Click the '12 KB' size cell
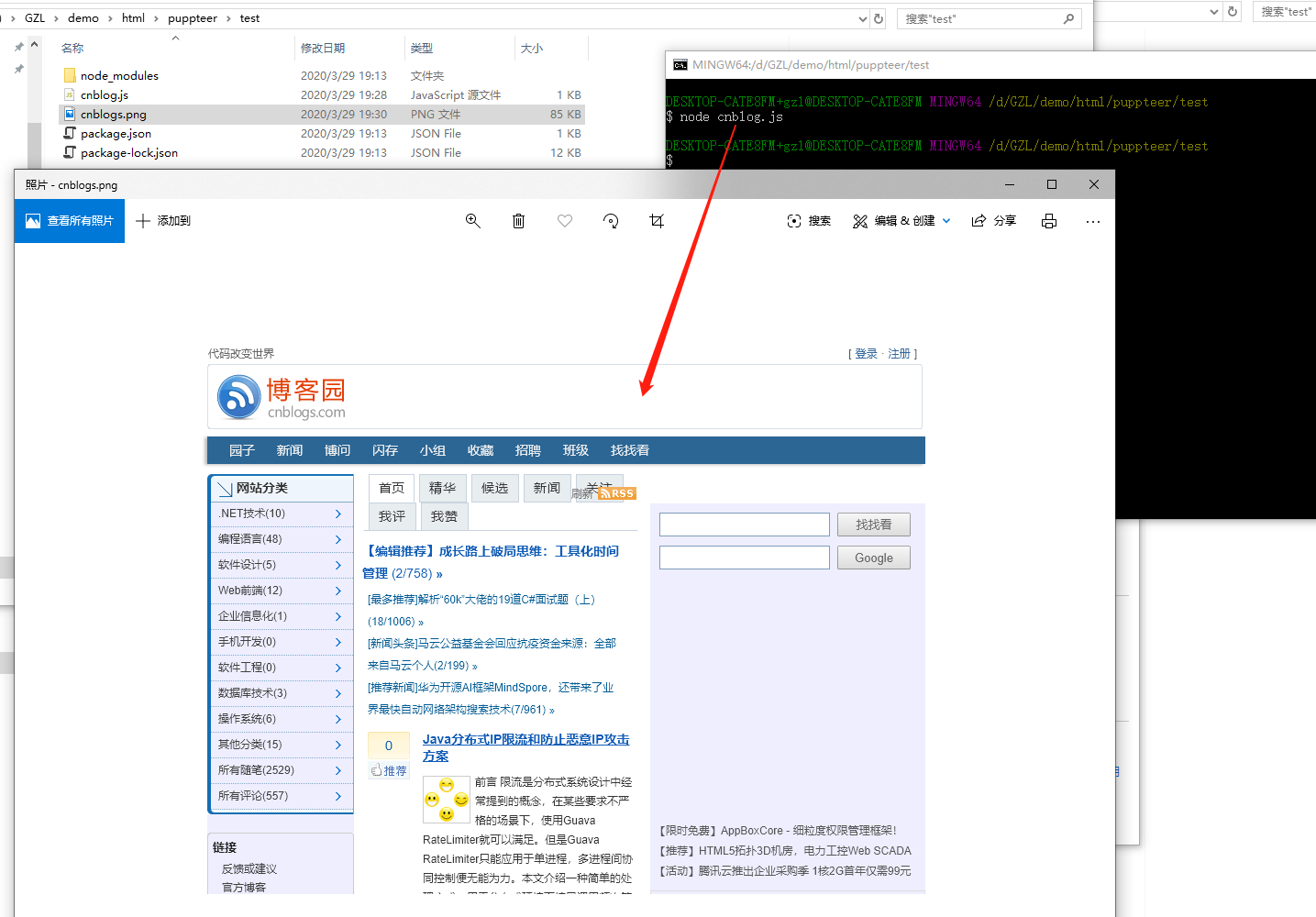Screen dimensions: 1316x917 coord(566,153)
